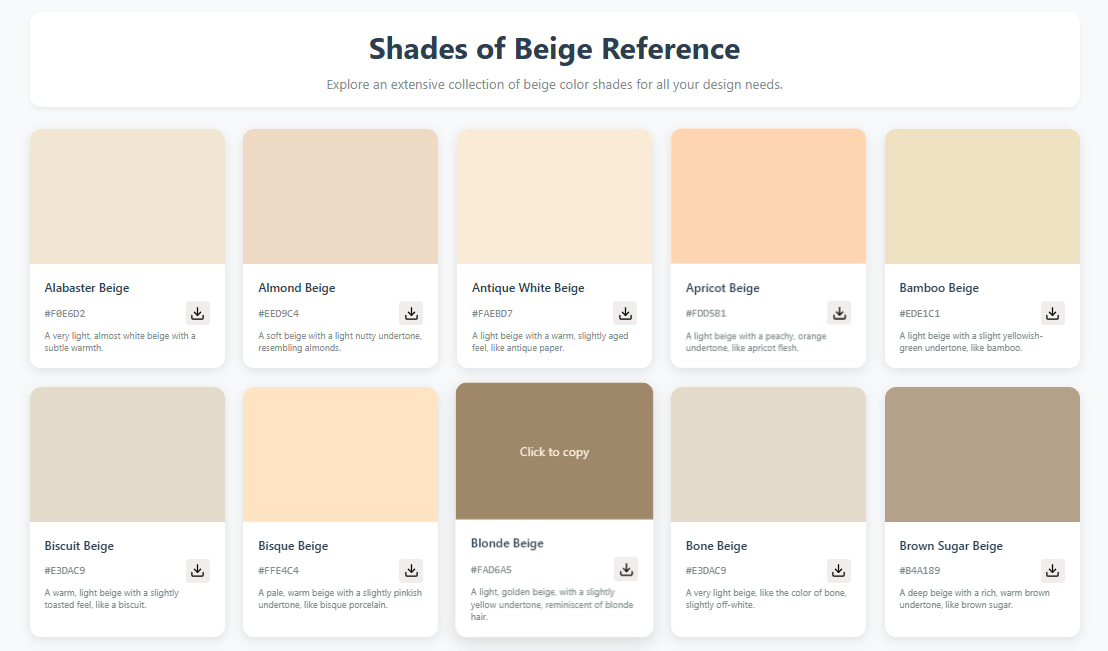The height and width of the screenshot is (651, 1108).
Task: Select the Bisque Beige card title
Action: [293, 545]
